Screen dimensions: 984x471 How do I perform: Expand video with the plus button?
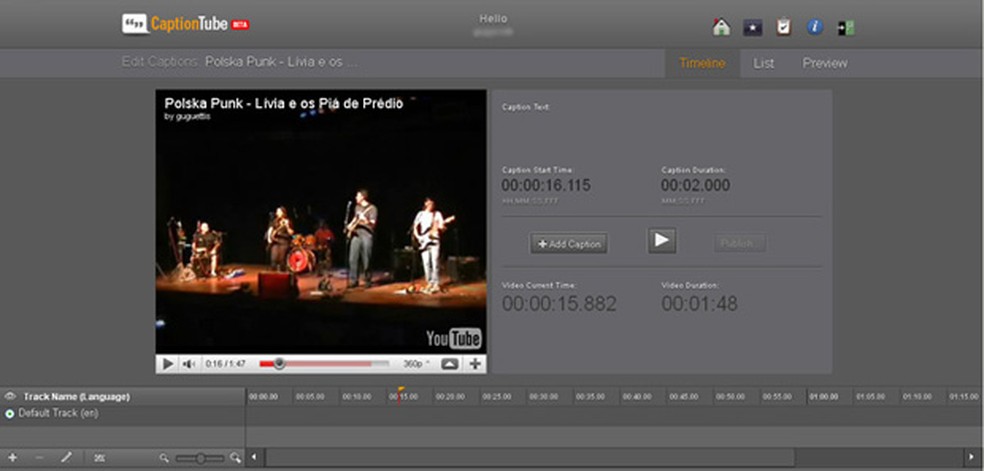point(475,364)
